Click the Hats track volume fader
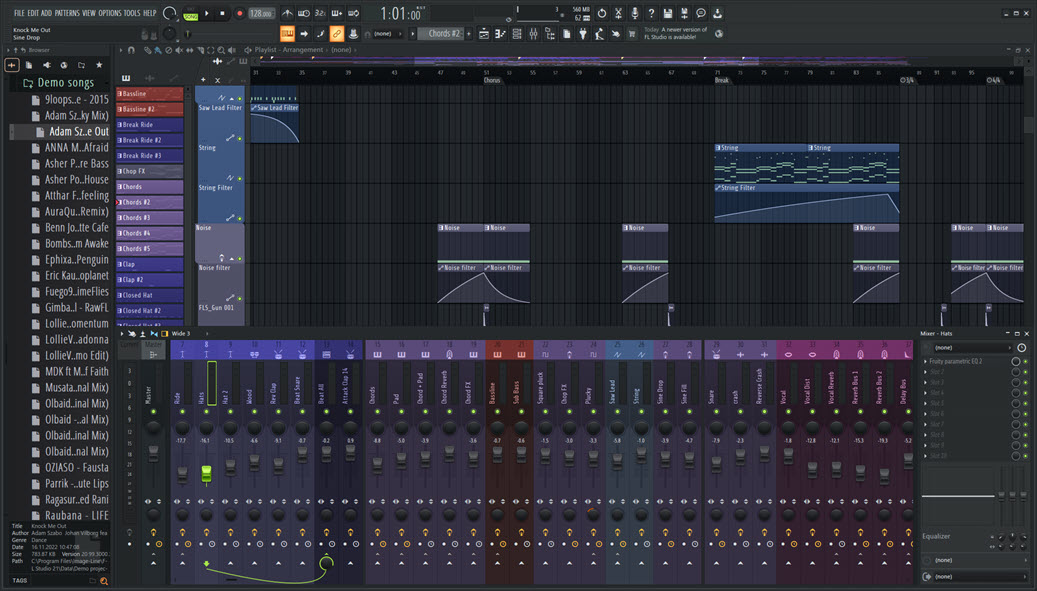1037x591 pixels. (206, 473)
